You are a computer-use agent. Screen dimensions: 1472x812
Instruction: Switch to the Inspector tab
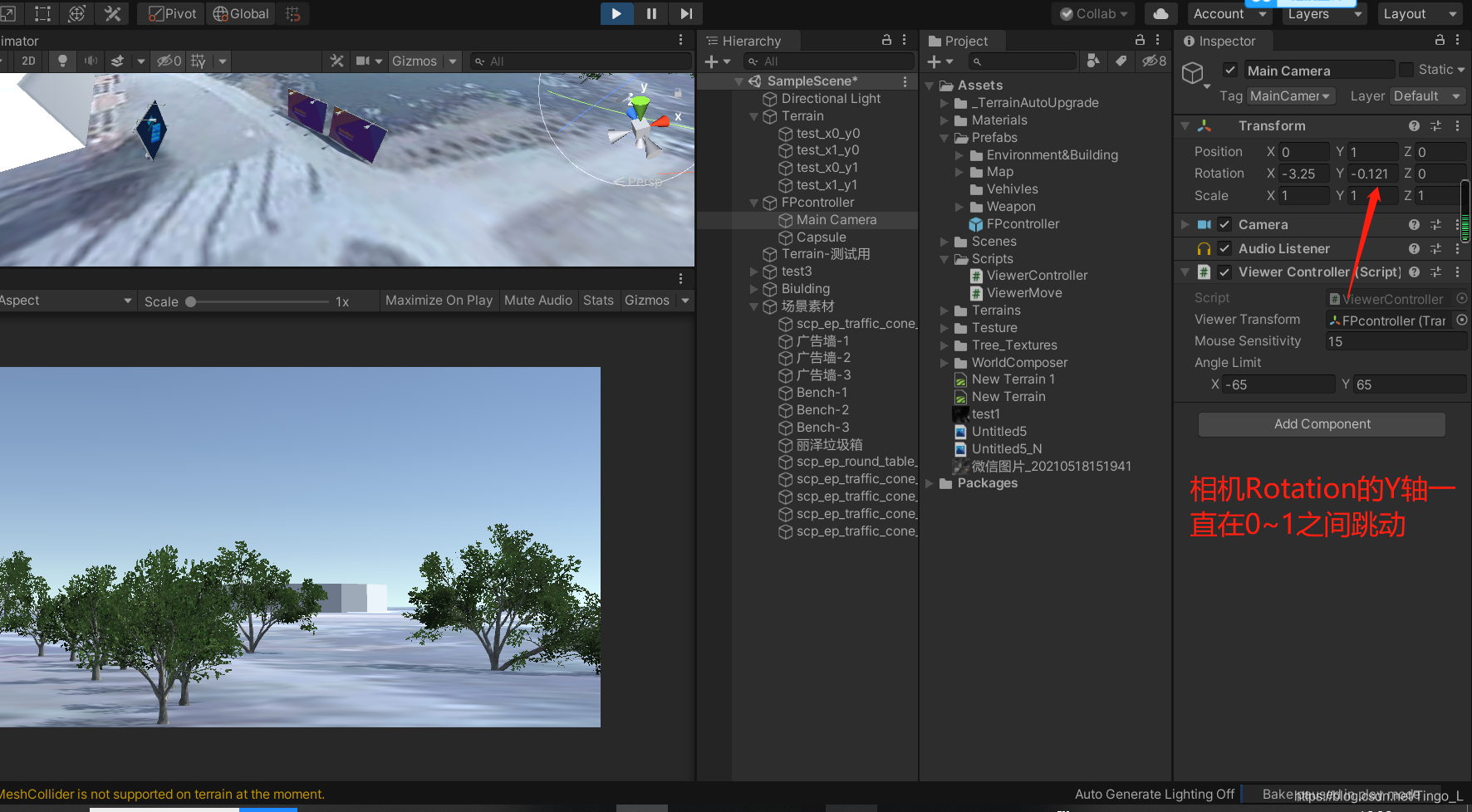pos(1224,41)
